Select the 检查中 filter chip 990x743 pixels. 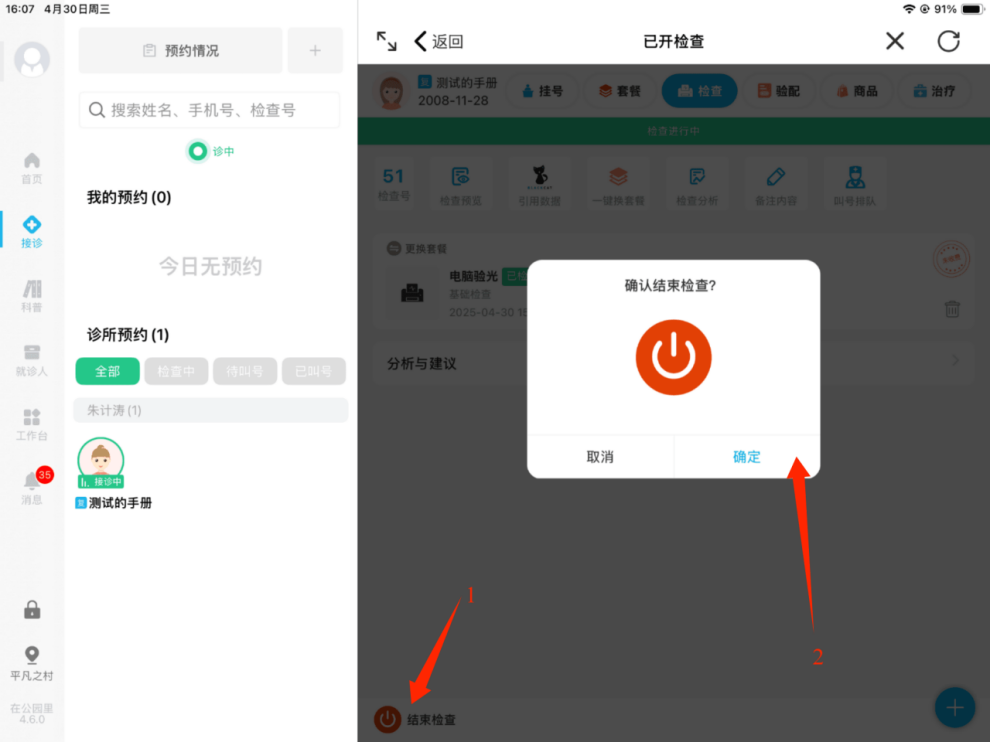click(x=176, y=371)
